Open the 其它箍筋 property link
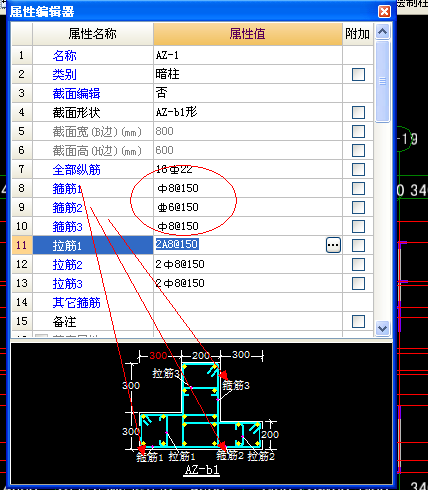This screenshot has height=490, width=428. click(x=76, y=303)
